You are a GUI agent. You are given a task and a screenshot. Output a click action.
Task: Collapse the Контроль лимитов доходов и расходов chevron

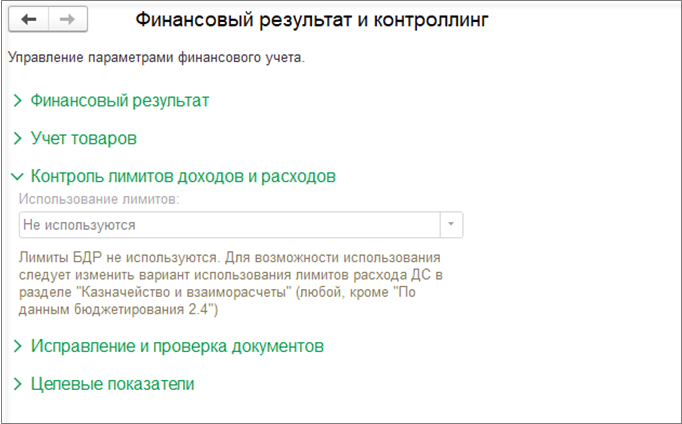click(17, 176)
